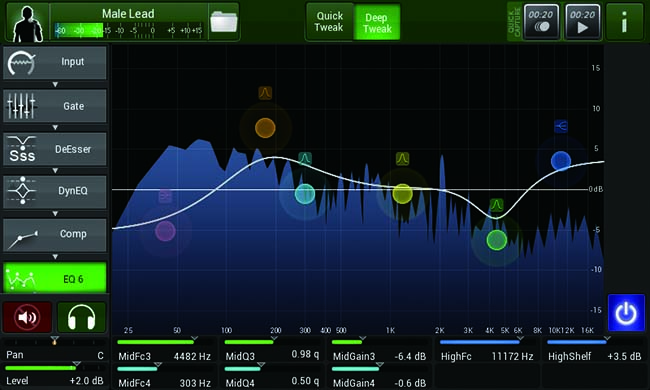Screen dimensions: 650x390
Task: Open the Comp module
Action: click(55, 235)
